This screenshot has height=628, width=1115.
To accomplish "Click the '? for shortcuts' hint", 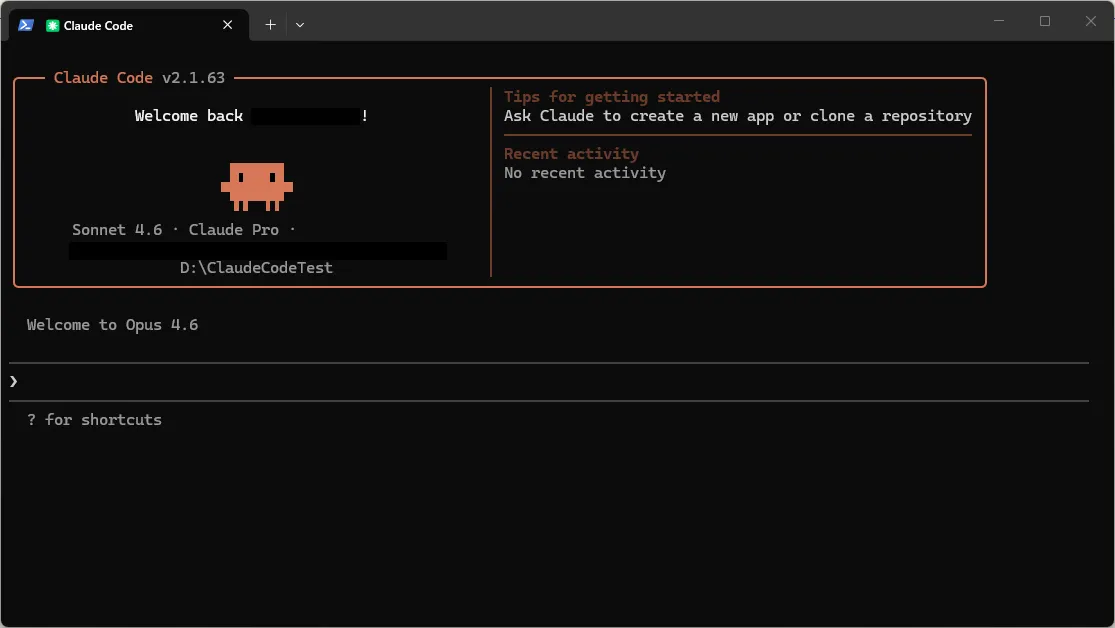I will [x=95, y=420].
